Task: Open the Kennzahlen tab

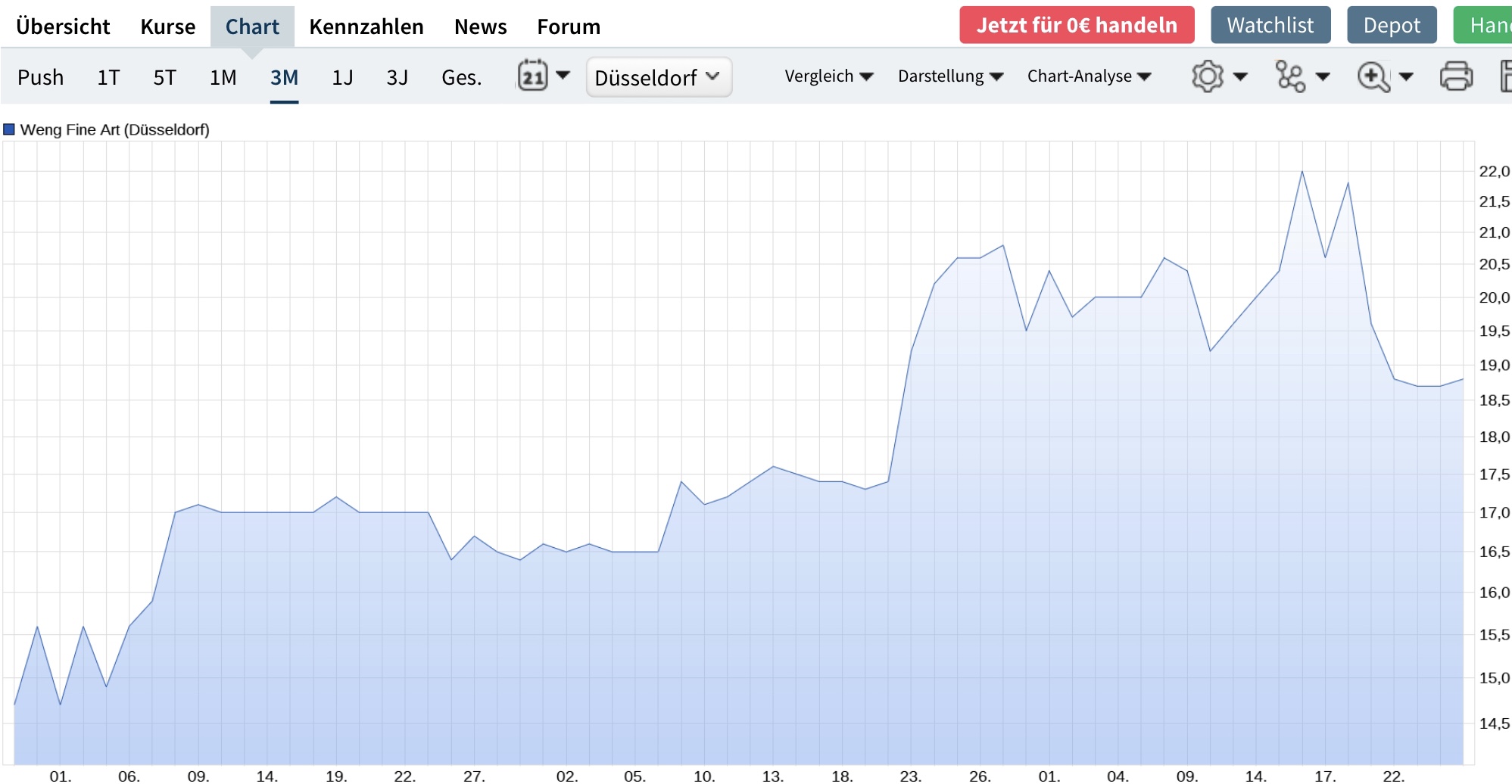Action: tap(366, 26)
